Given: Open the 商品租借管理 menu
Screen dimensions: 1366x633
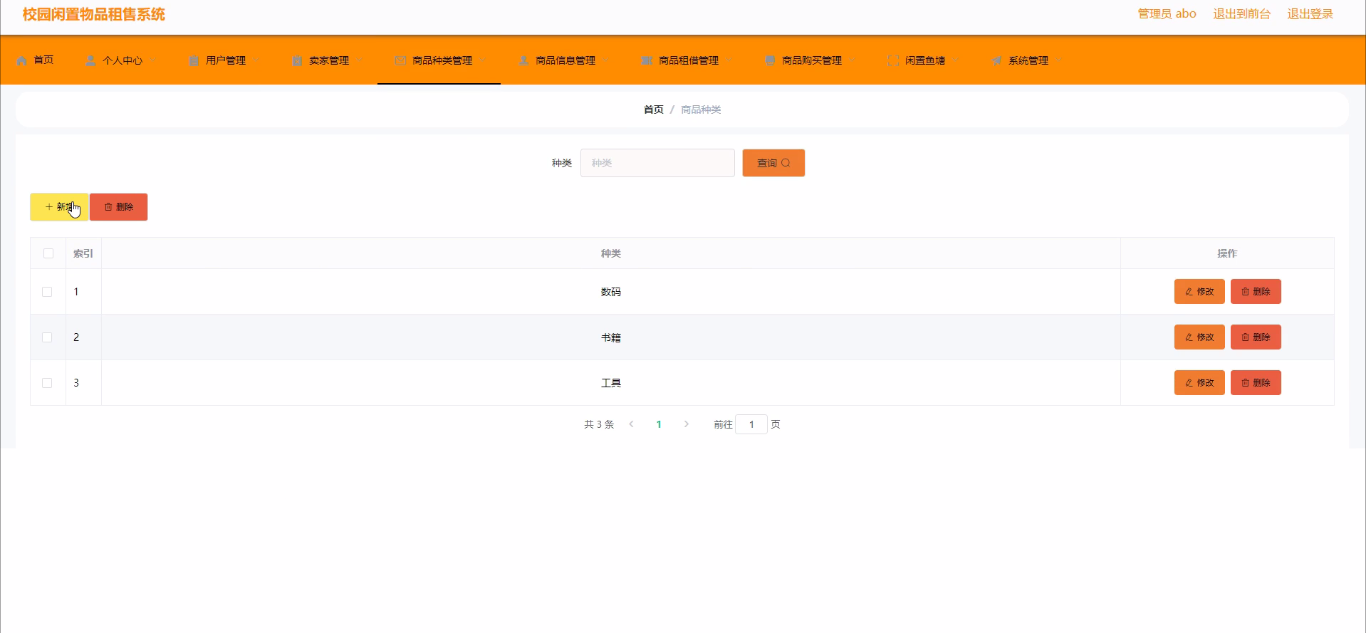Looking at the screenshot, I should (x=688, y=61).
